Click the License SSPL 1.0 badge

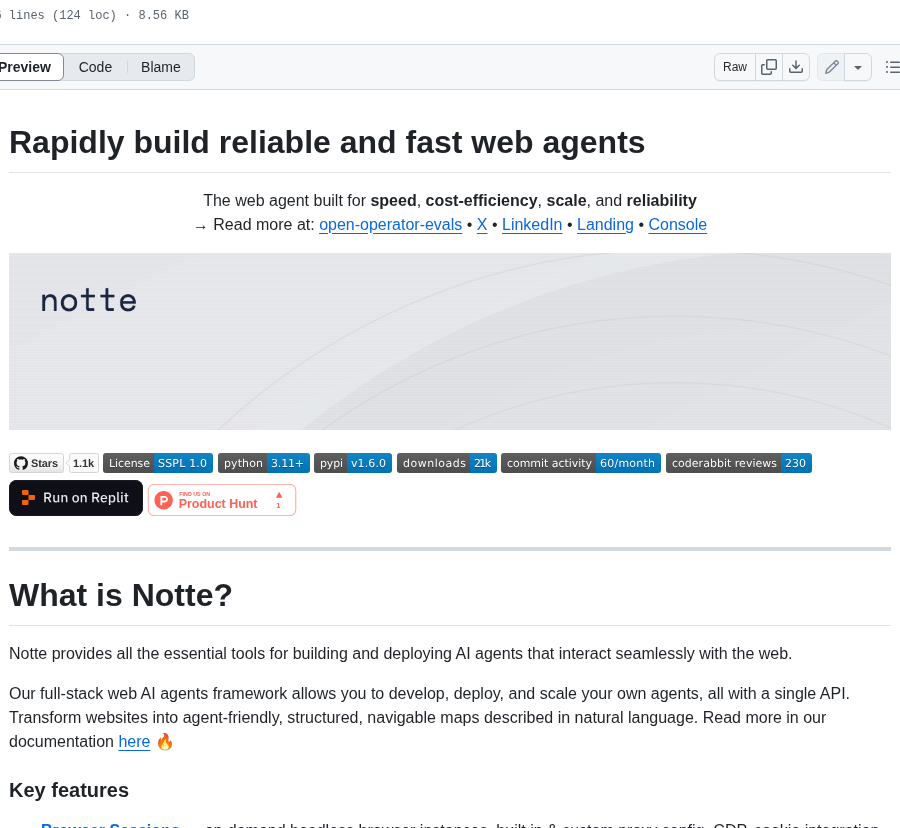(157, 462)
